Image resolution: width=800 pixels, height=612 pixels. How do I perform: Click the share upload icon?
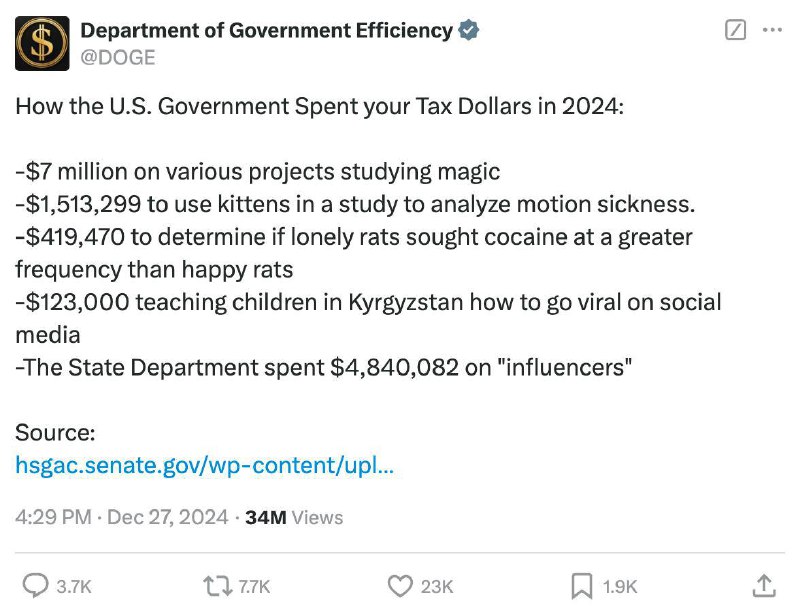[764, 586]
